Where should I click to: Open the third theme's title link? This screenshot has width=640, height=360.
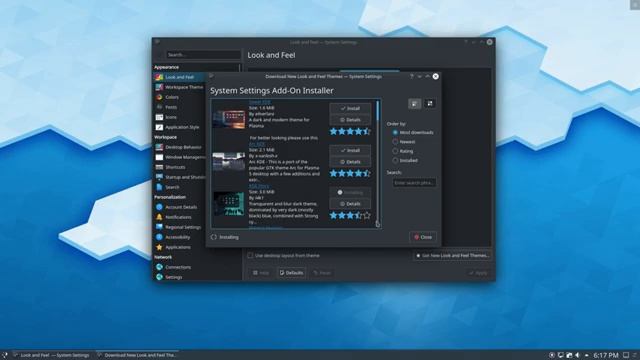(x=259, y=186)
